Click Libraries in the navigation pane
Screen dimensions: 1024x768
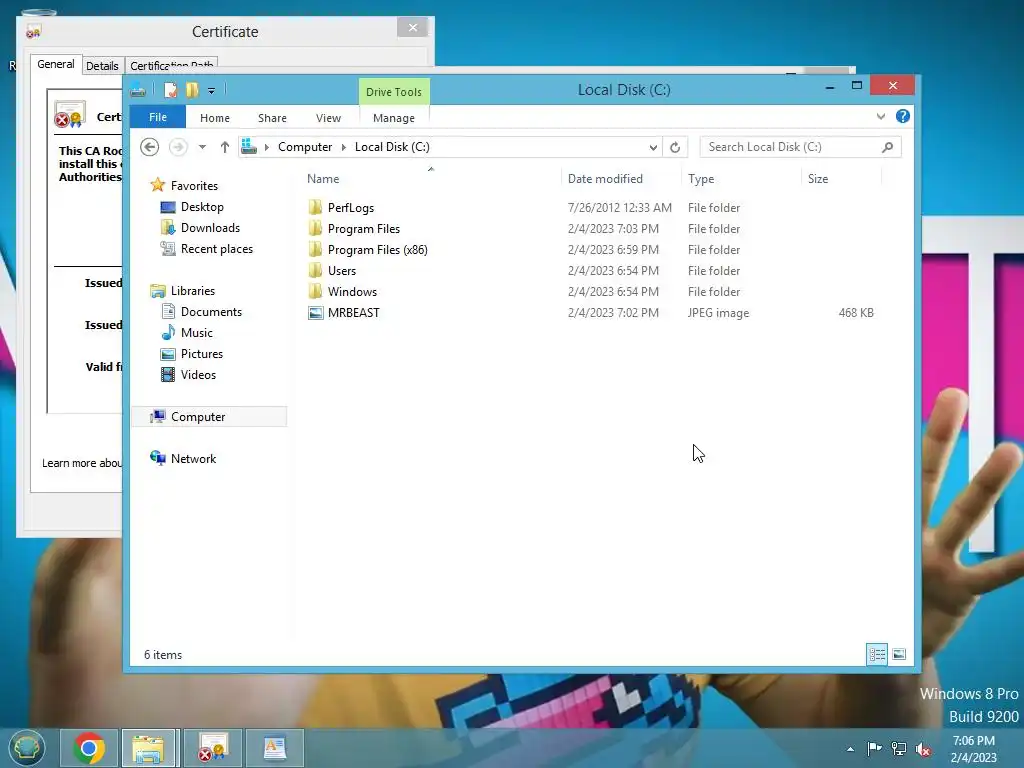(x=193, y=291)
